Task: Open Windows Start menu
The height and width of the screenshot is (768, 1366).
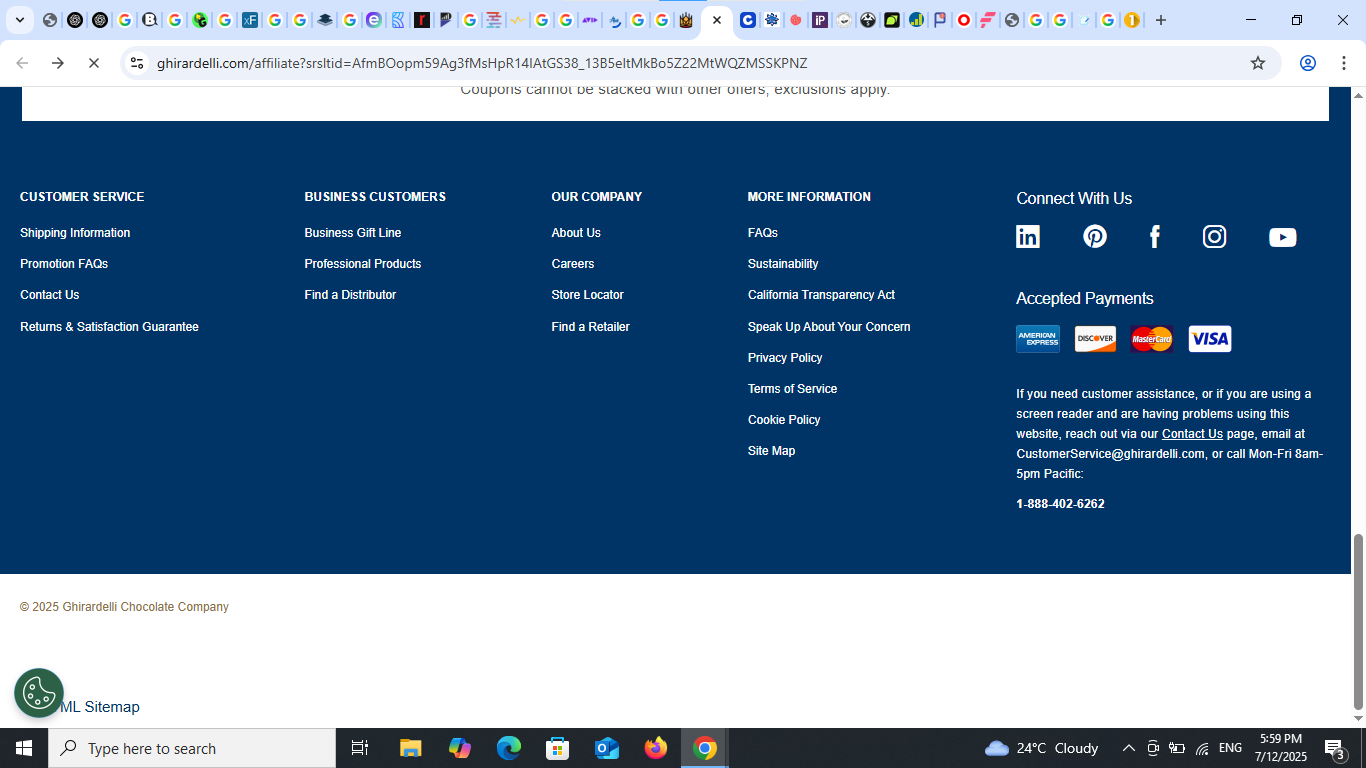Action: pos(24,748)
